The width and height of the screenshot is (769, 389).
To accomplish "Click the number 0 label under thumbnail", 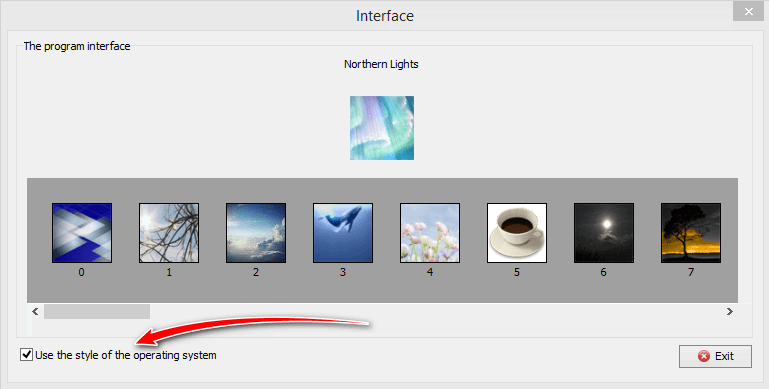I will (x=81, y=272).
